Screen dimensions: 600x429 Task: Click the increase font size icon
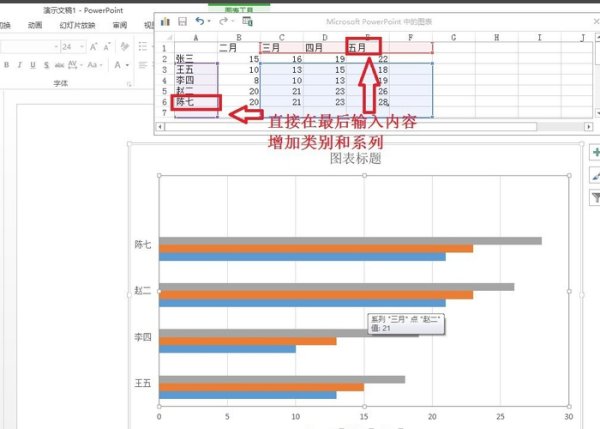[x=93, y=47]
